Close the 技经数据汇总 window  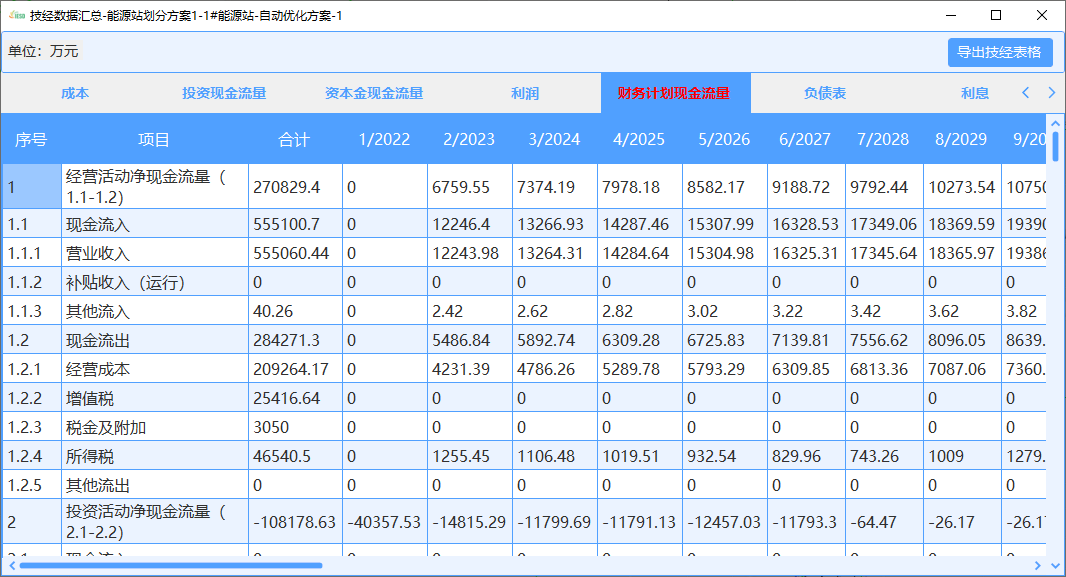pyautogui.click(x=1041, y=15)
